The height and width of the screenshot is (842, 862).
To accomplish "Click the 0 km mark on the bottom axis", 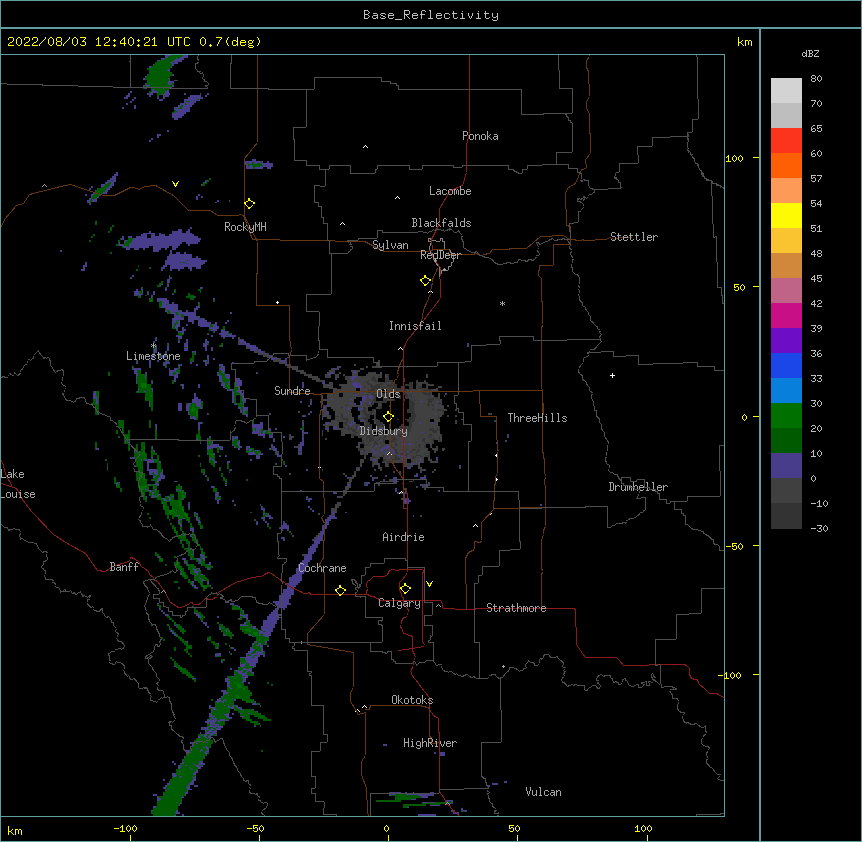I will pyautogui.click(x=386, y=829).
